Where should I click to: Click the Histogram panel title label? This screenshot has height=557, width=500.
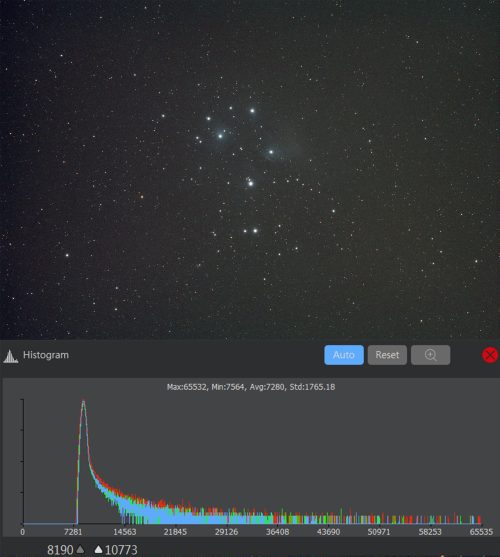point(46,355)
